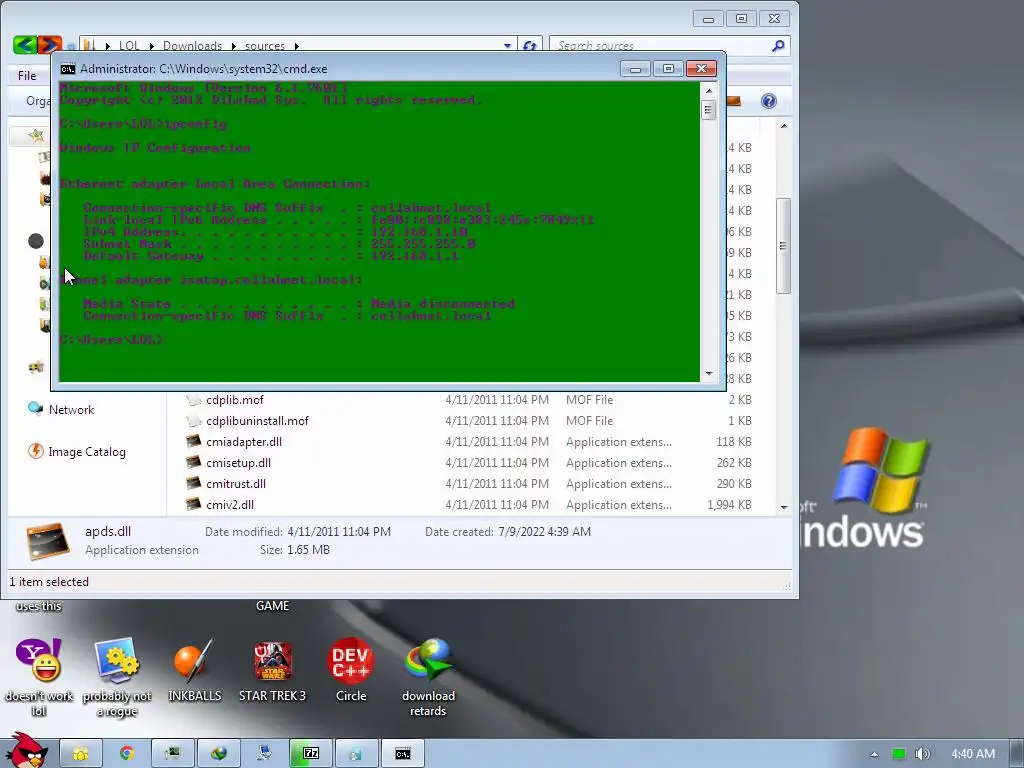The image size is (1024, 768).
Task: Select the cdplibuninstall.mof file
Action: 257,421
